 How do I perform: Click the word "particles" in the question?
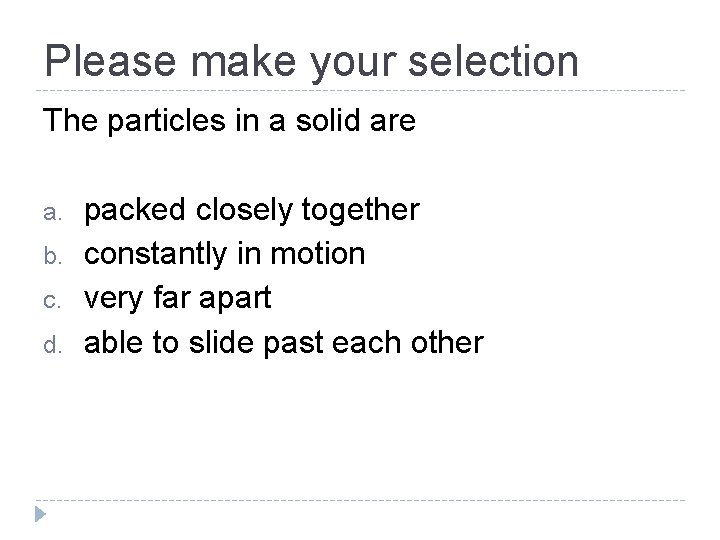pos(180,124)
